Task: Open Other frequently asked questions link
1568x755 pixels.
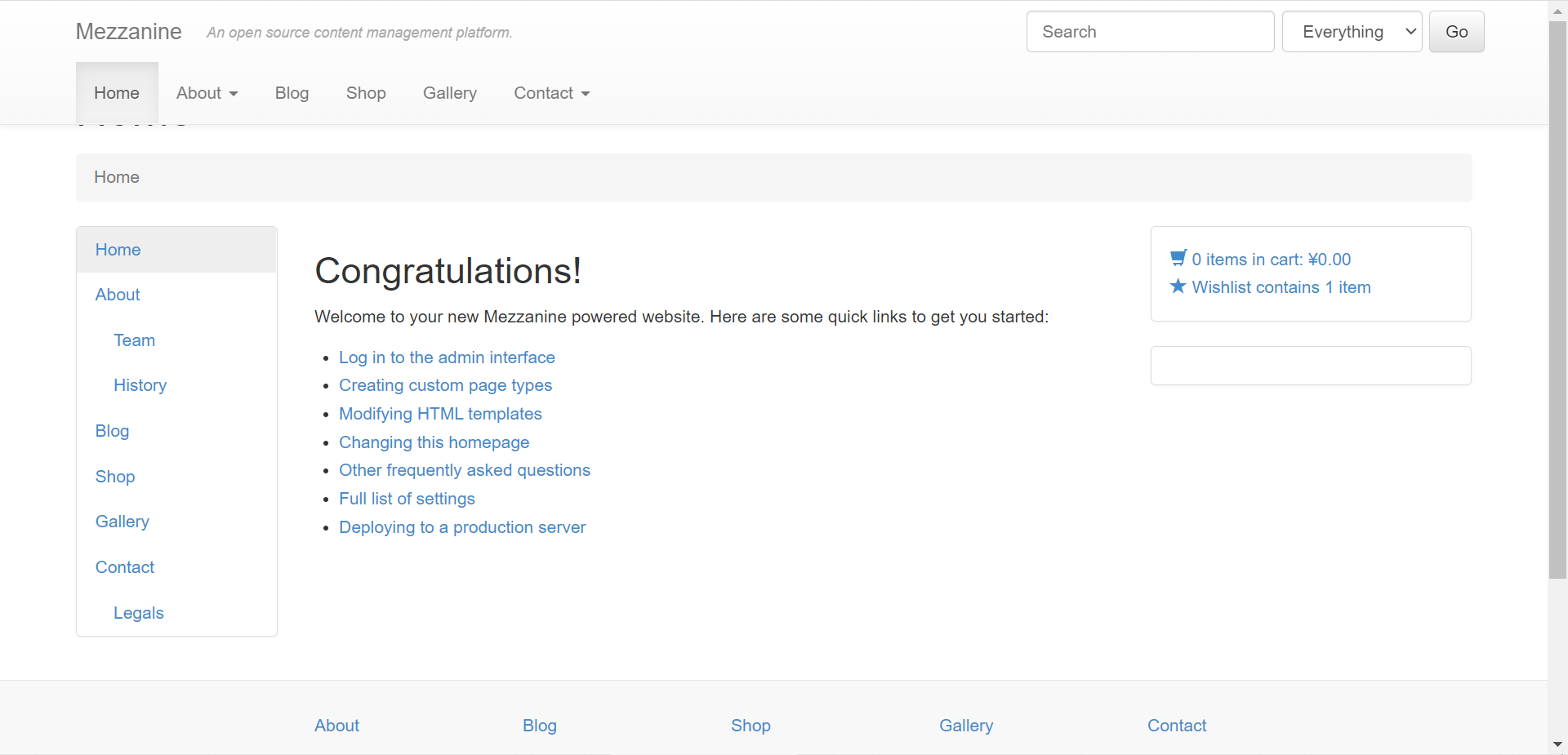Action: point(465,470)
